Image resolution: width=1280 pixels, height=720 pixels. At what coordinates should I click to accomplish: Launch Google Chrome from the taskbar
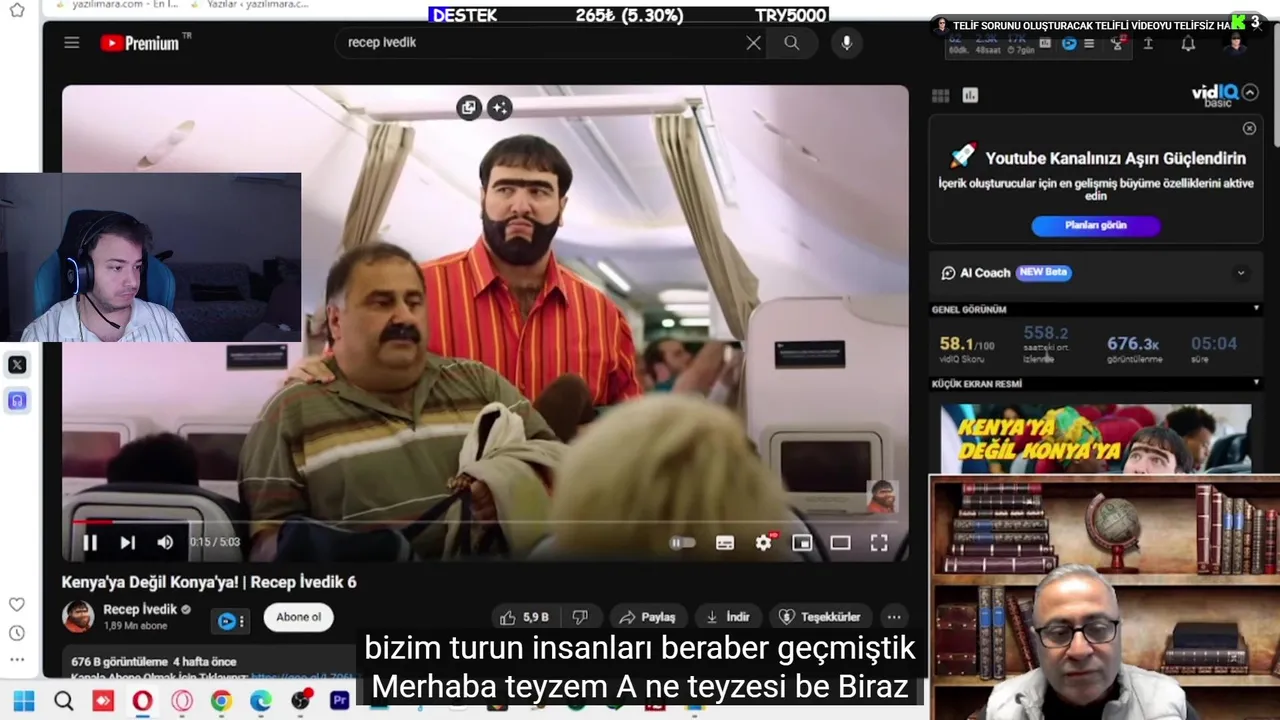pos(221,701)
